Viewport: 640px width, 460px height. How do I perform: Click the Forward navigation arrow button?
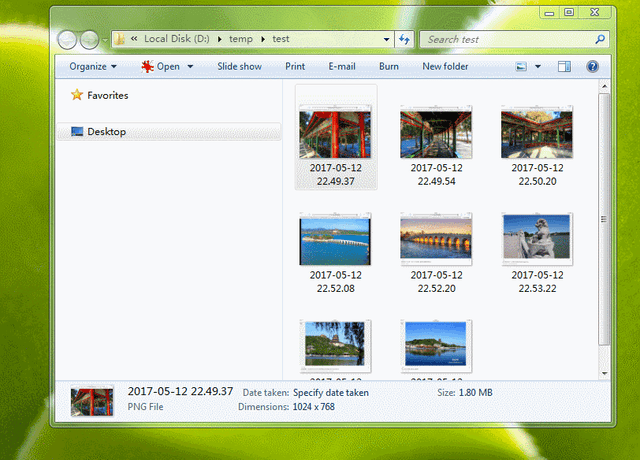click(x=89, y=40)
